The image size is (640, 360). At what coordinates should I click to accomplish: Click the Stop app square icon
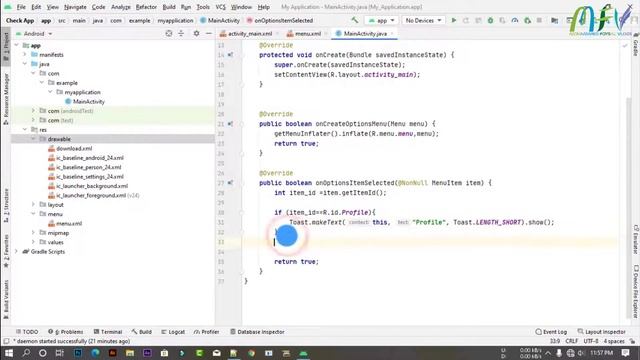(x=539, y=20)
